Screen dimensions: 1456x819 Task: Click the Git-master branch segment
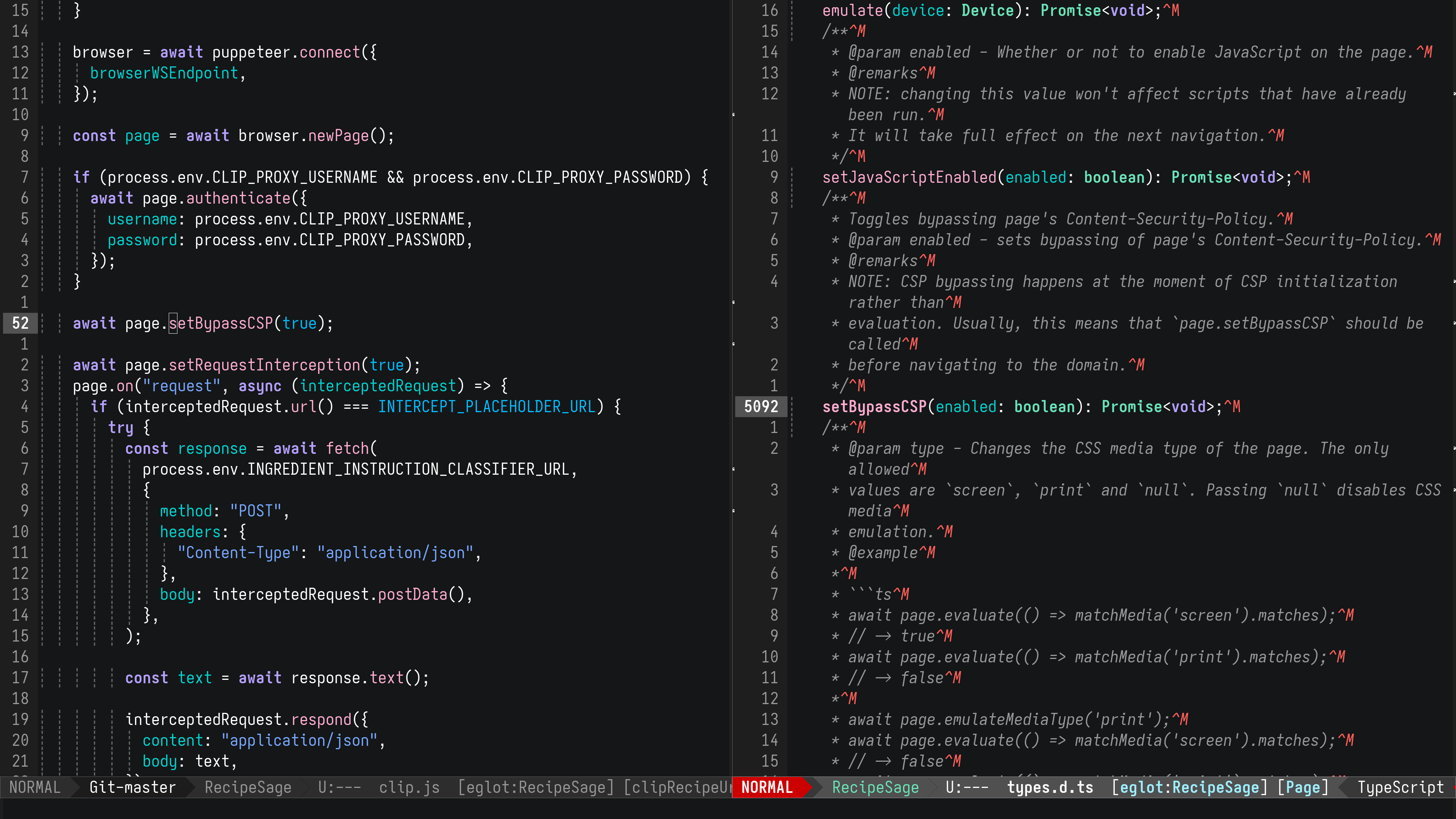coord(132,788)
